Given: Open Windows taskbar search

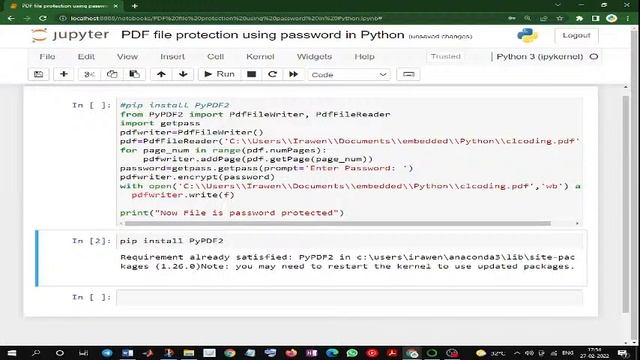Looking at the screenshot, I should coord(36,353).
